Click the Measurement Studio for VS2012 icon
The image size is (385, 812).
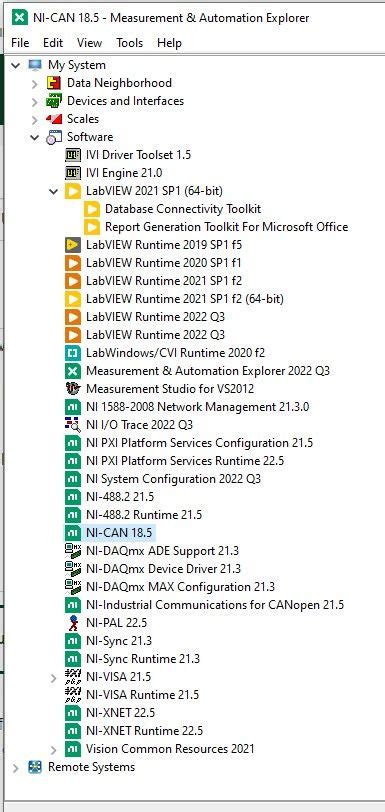73,389
